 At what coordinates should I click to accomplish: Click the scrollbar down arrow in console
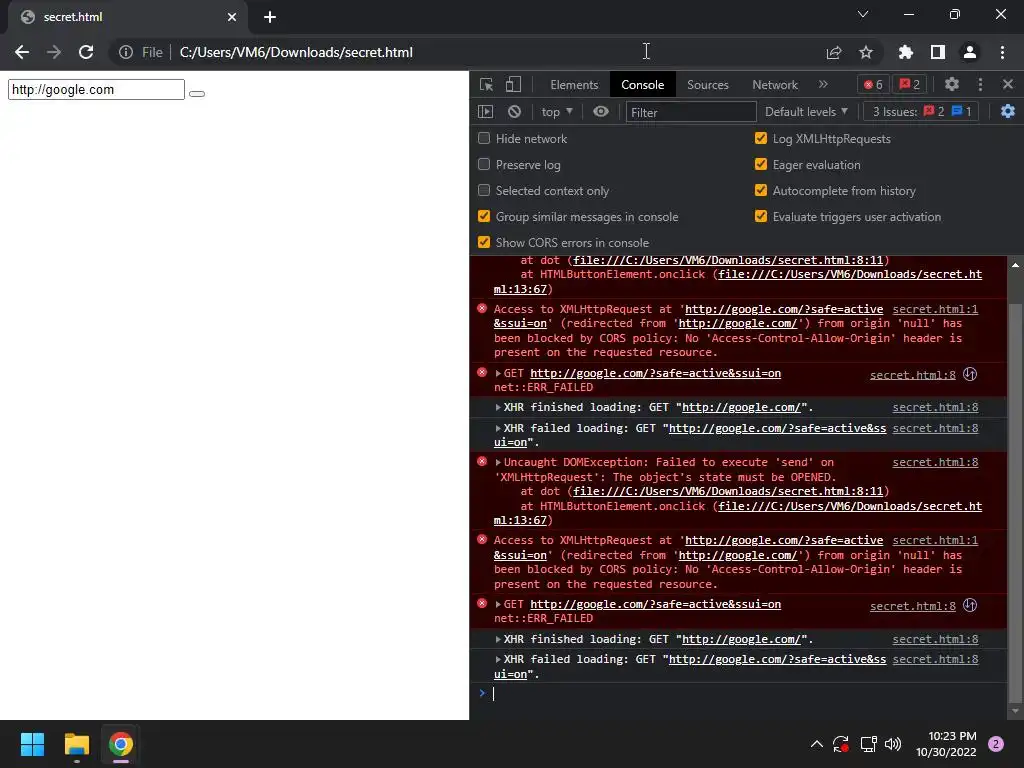click(1015, 711)
